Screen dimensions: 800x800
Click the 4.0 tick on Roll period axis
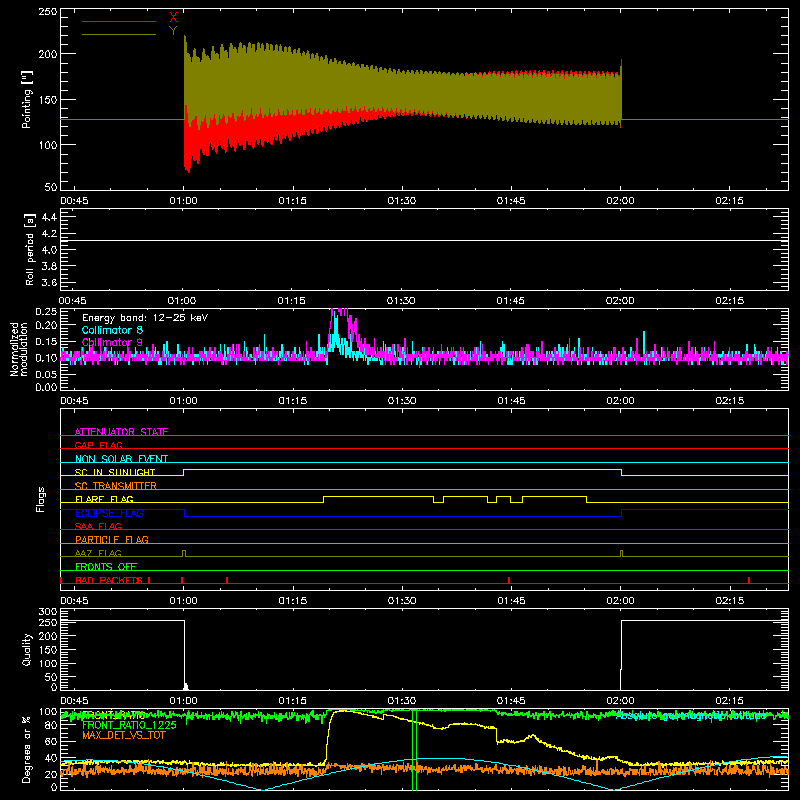pyautogui.click(x=49, y=250)
